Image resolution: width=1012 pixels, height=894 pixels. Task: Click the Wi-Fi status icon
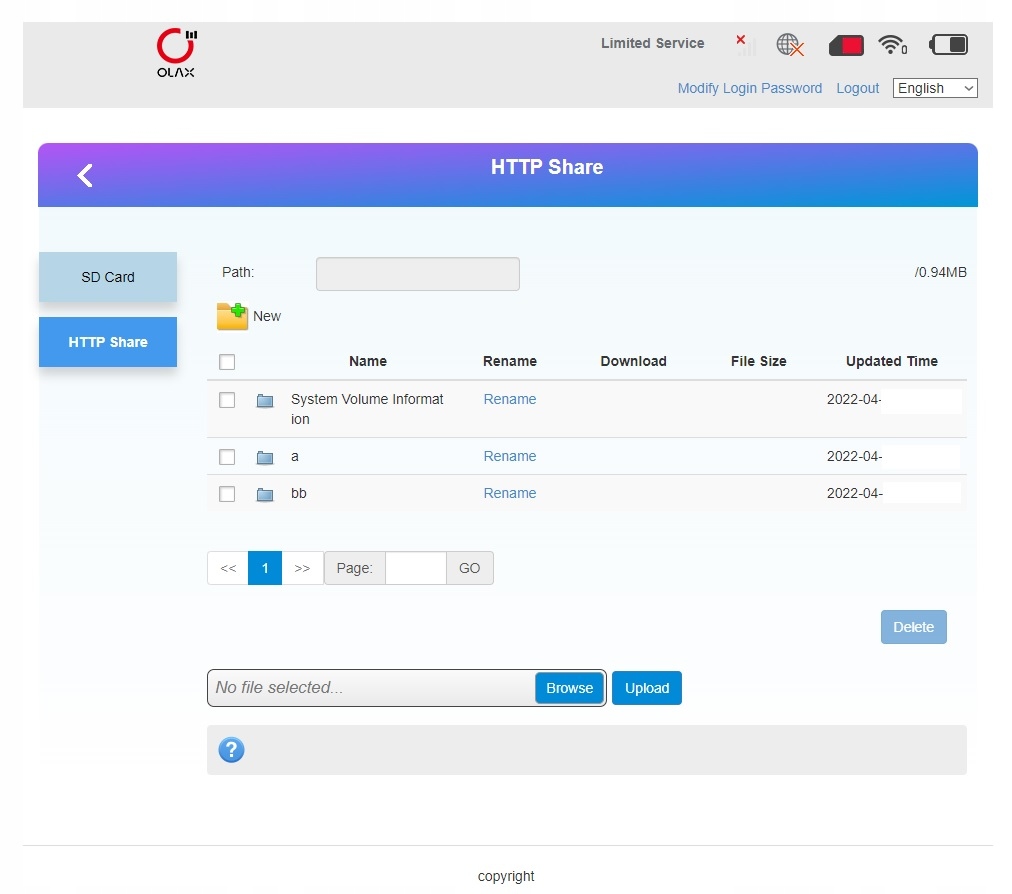(891, 45)
